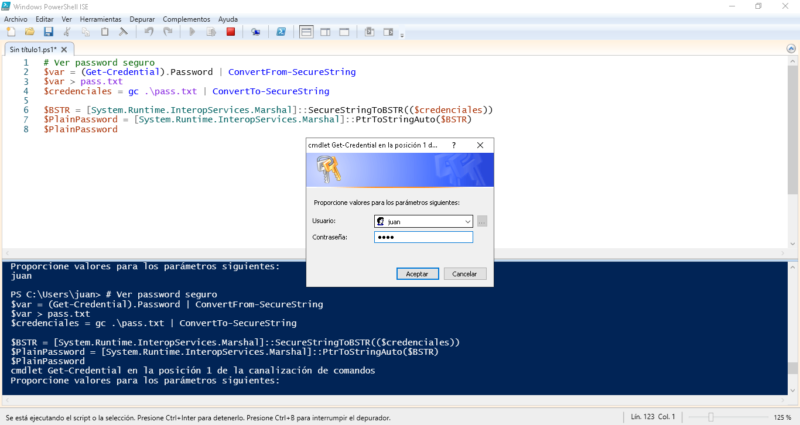Click the help question mark in dialog

[454, 145]
